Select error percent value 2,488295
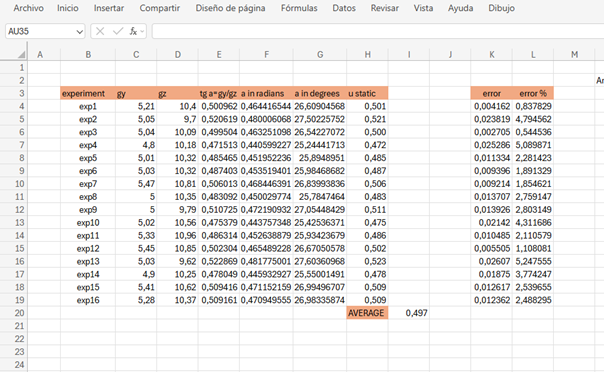The image size is (604, 372). click(533, 300)
